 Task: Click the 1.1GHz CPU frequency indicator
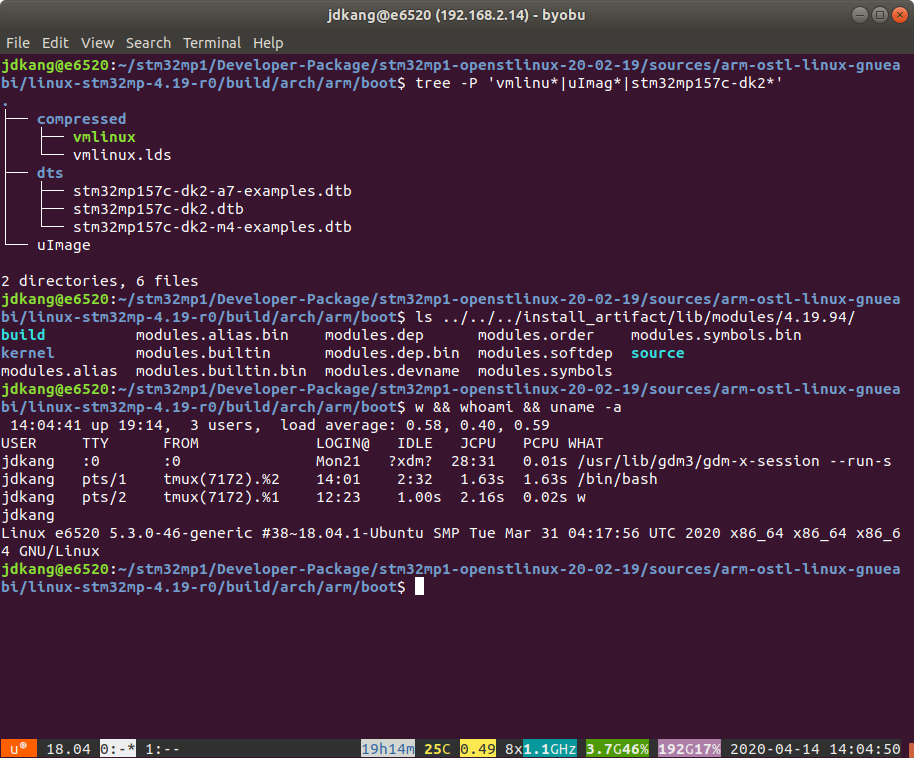[550, 749]
